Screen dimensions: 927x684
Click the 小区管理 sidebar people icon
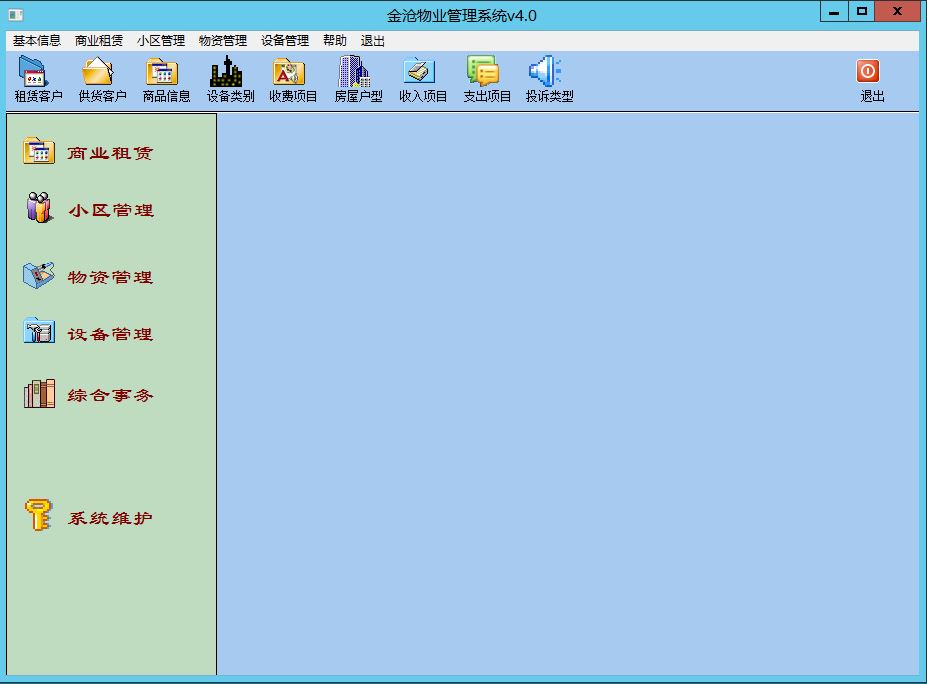[x=39, y=208]
